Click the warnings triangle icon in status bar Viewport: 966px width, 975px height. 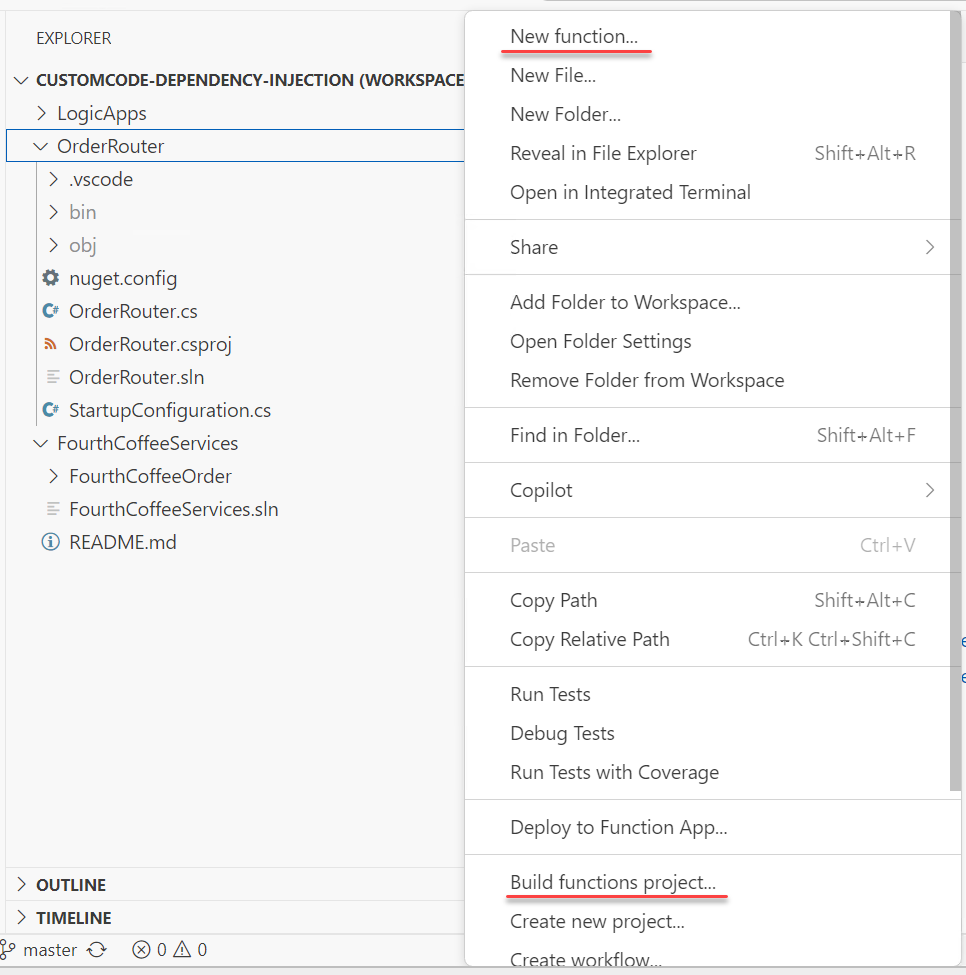pyautogui.click(x=182, y=950)
